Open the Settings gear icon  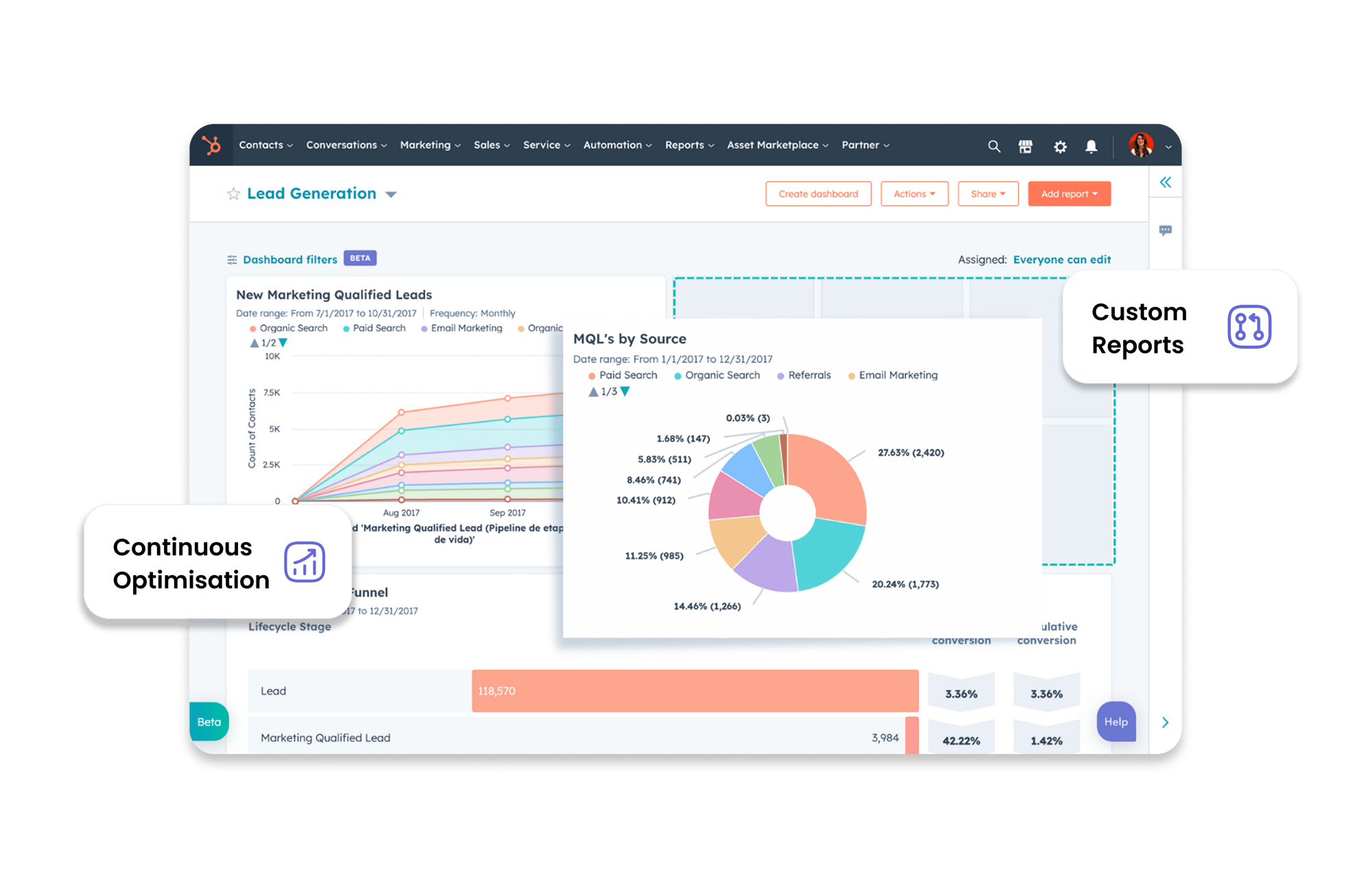pos(1060,146)
